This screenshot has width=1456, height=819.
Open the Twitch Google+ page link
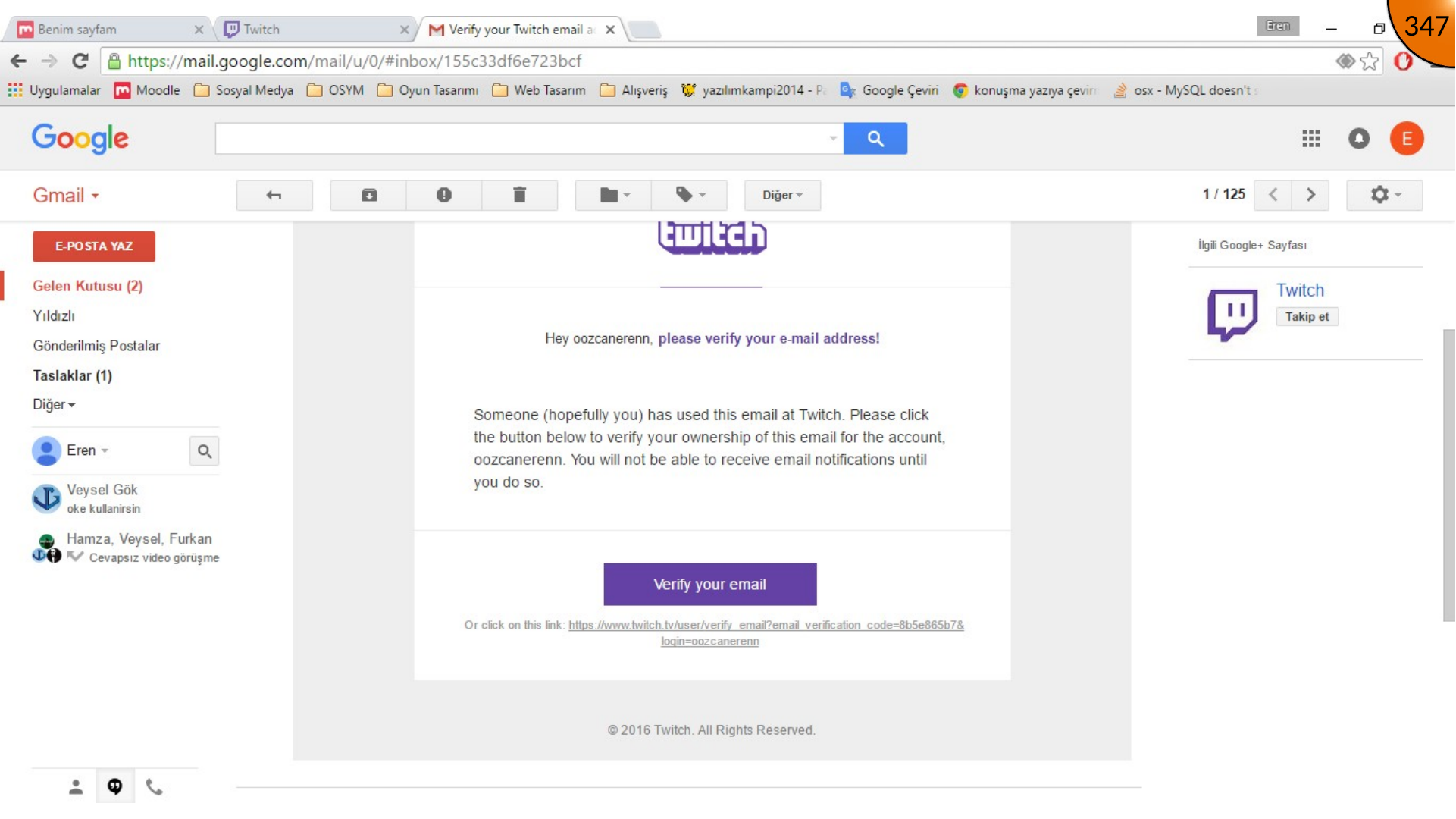click(1300, 290)
